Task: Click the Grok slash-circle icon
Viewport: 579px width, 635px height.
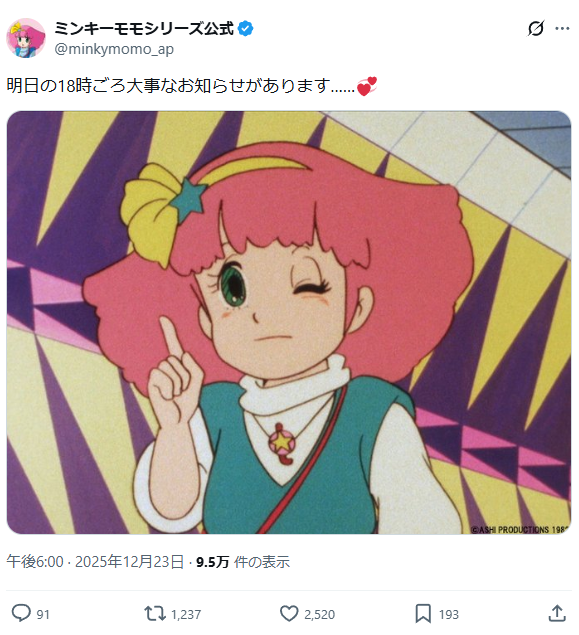Action: (x=536, y=28)
